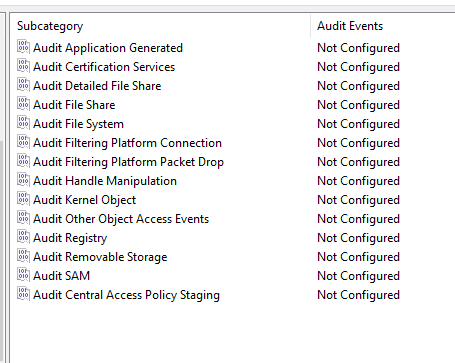The height and width of the screenshot is (363, 455).
Task: Select Audit Filtering Platform Connection entry
Action: [127, 143]
